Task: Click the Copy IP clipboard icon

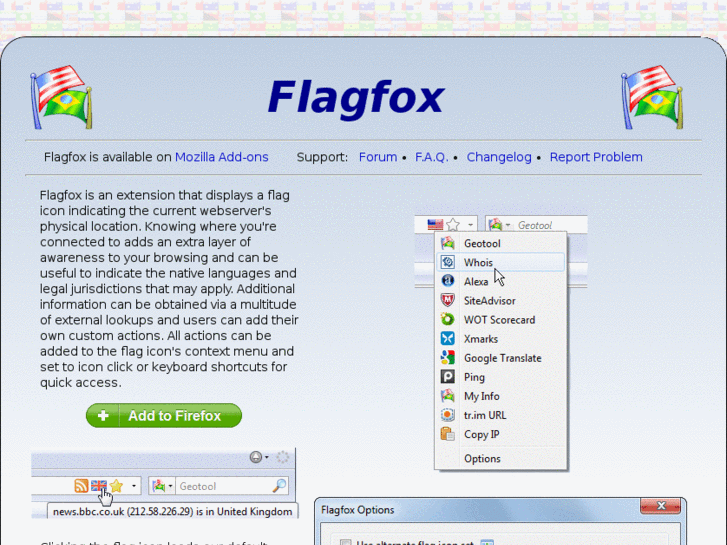Action: (x=447, y=434)
